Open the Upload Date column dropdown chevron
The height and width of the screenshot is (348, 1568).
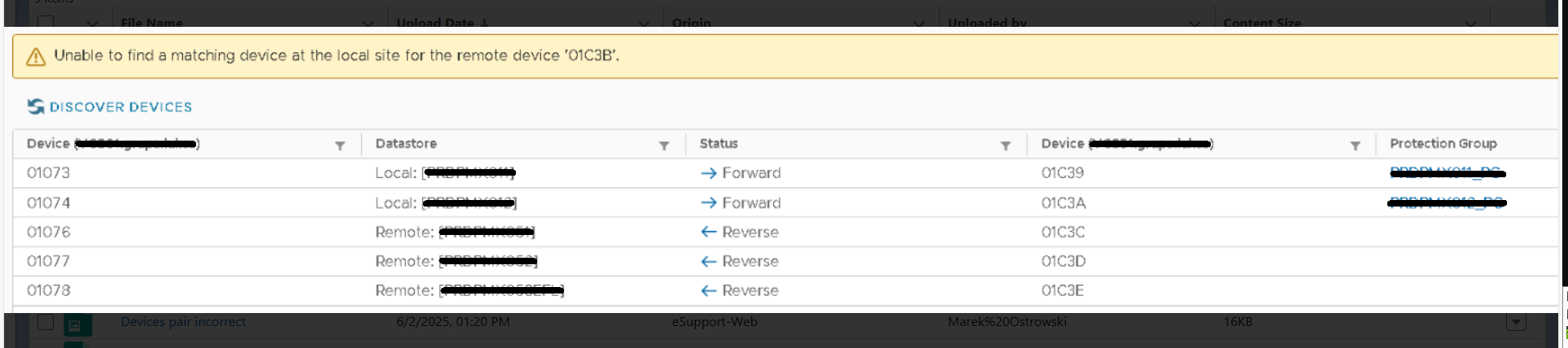(x=644, y=24)
